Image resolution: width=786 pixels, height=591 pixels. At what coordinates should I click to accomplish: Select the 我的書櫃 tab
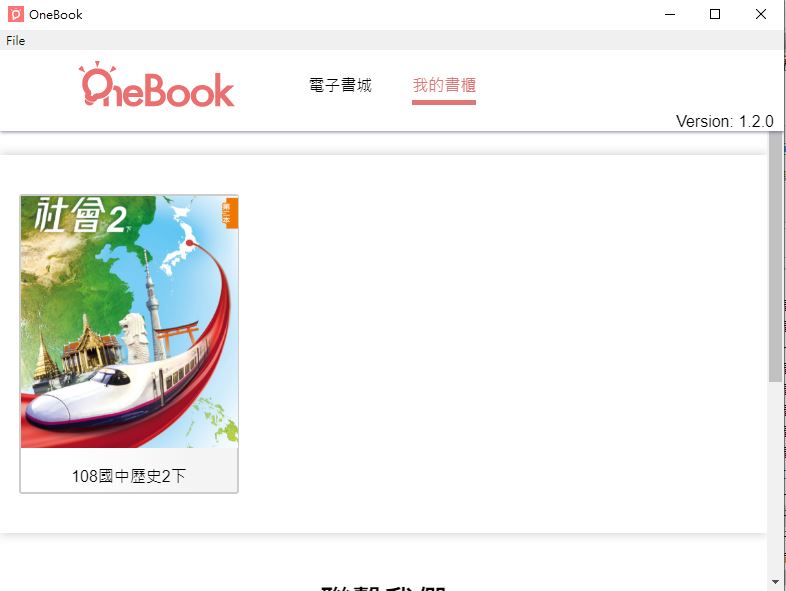(x=444, y=85)
